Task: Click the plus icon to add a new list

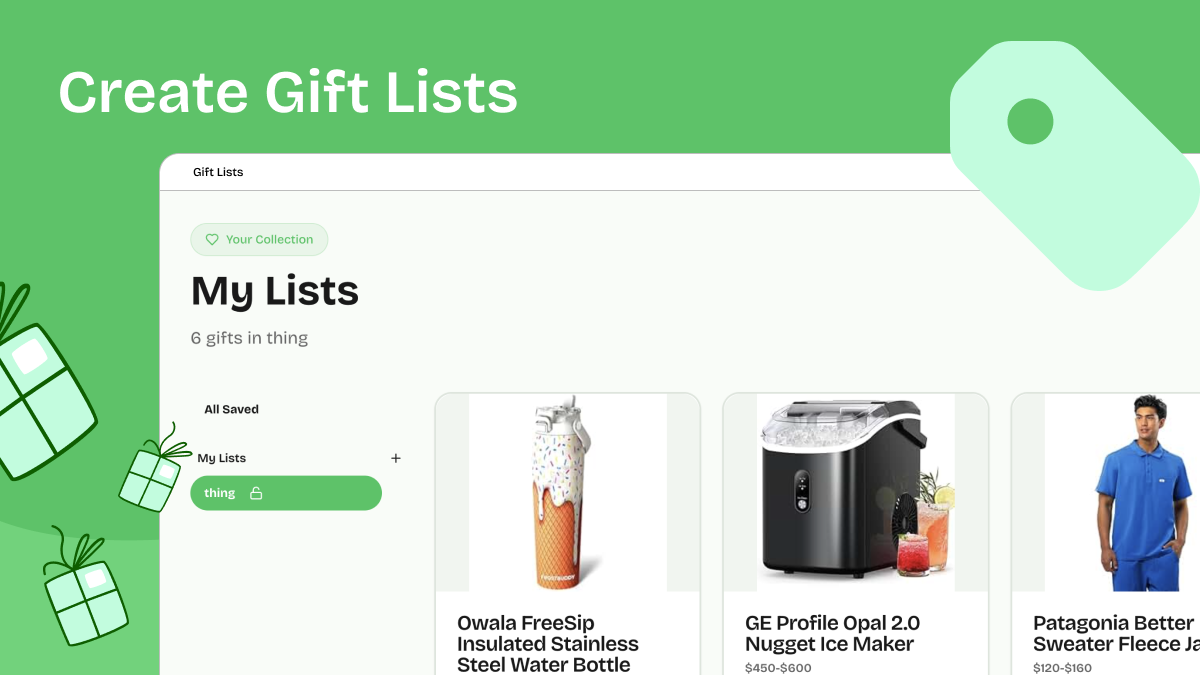Action: [x=395, y=458]
